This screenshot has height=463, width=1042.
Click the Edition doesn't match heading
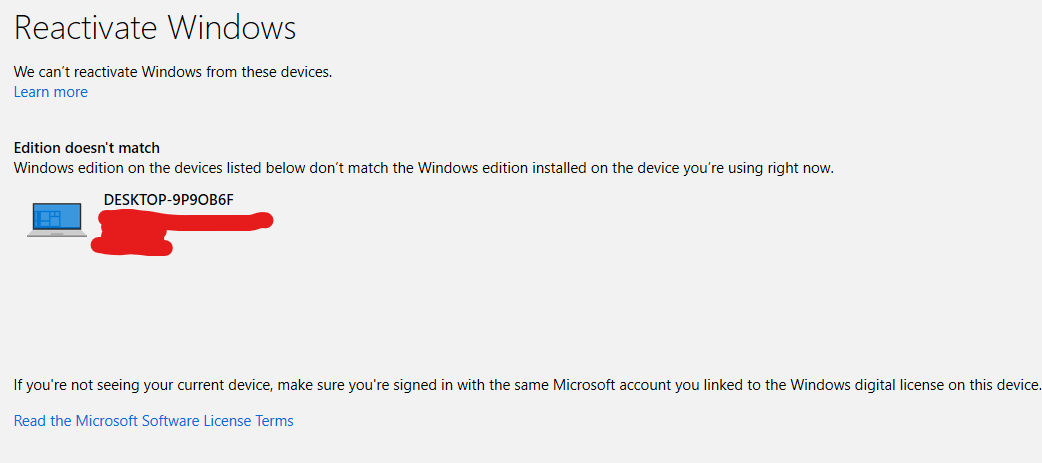(86, 148)
